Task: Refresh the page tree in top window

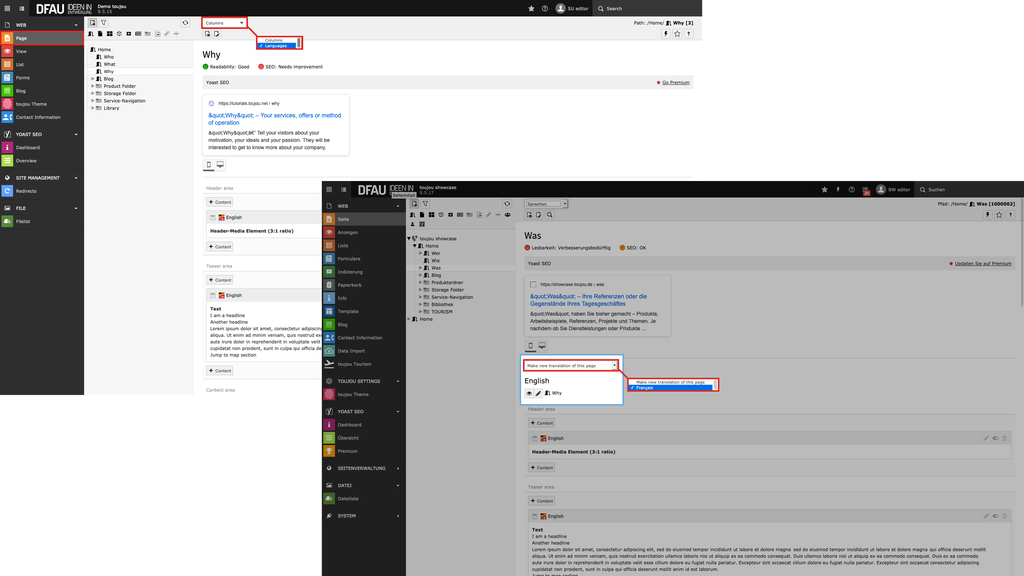Action: 185,22
